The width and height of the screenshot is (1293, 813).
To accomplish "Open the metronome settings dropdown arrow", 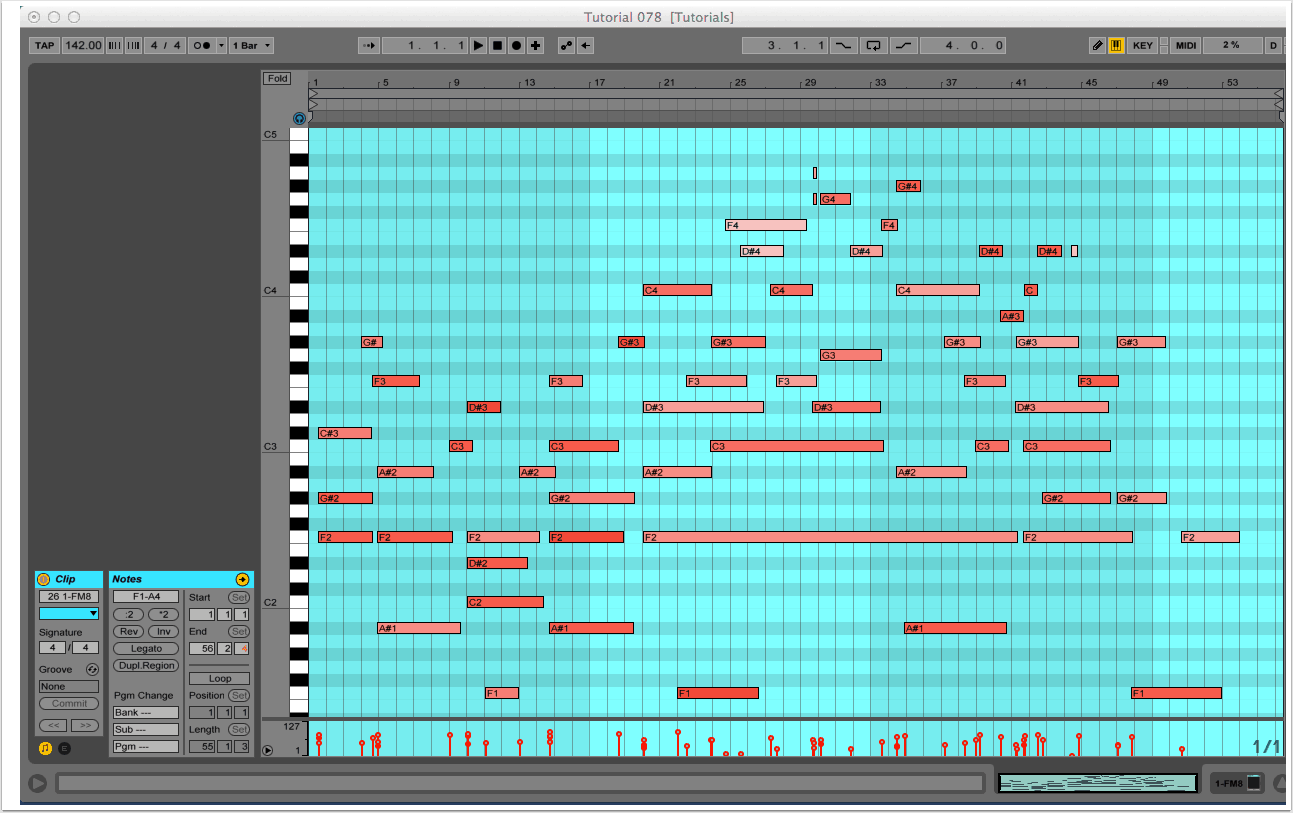I will tap(221, 45).
